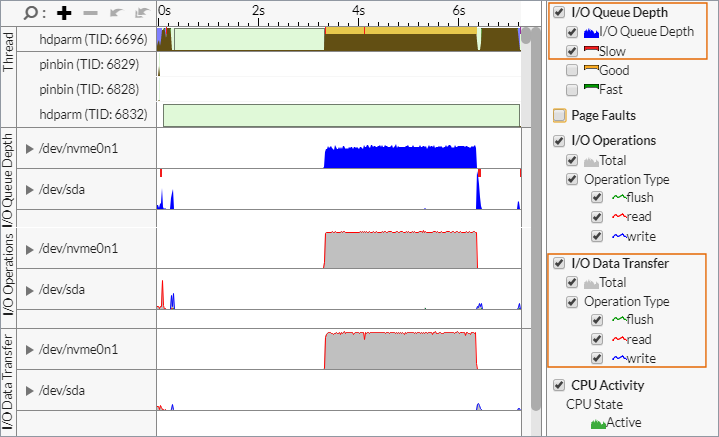Click the gray Total icon under I/O Operations
719x437 pixels.
(591, 160)
